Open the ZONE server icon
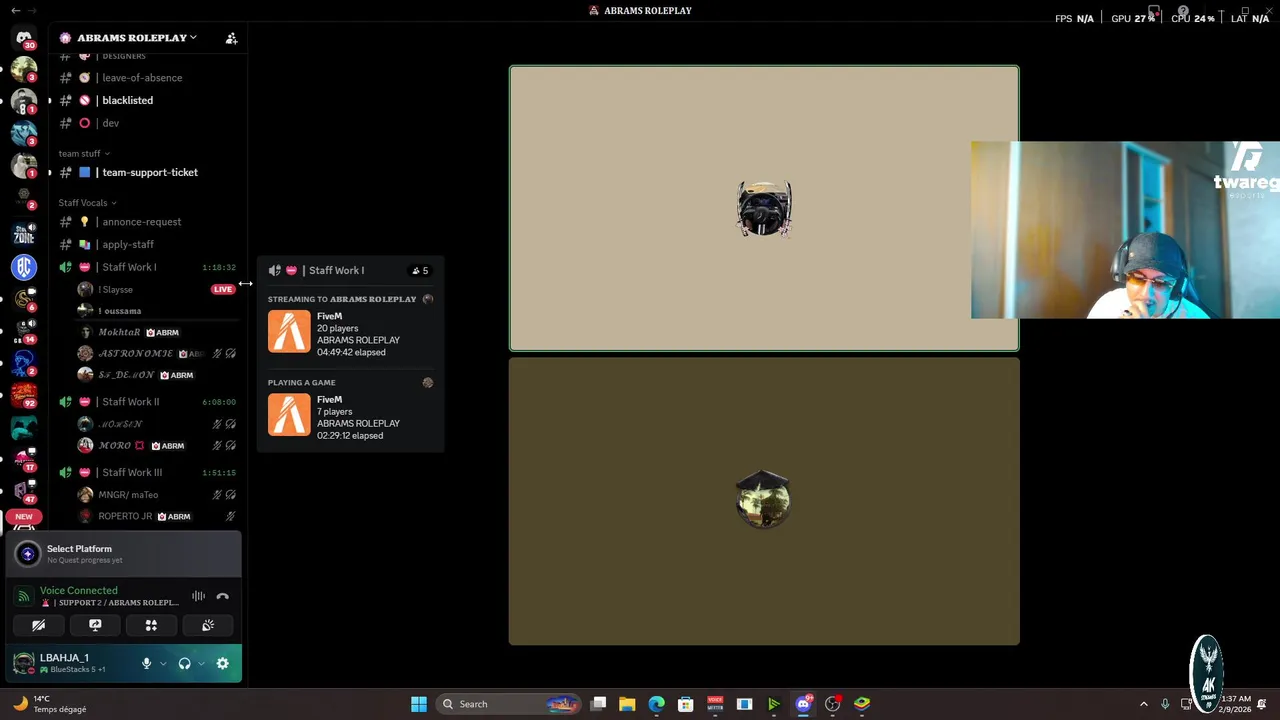The image size is (1280, 720). (24, 234)
